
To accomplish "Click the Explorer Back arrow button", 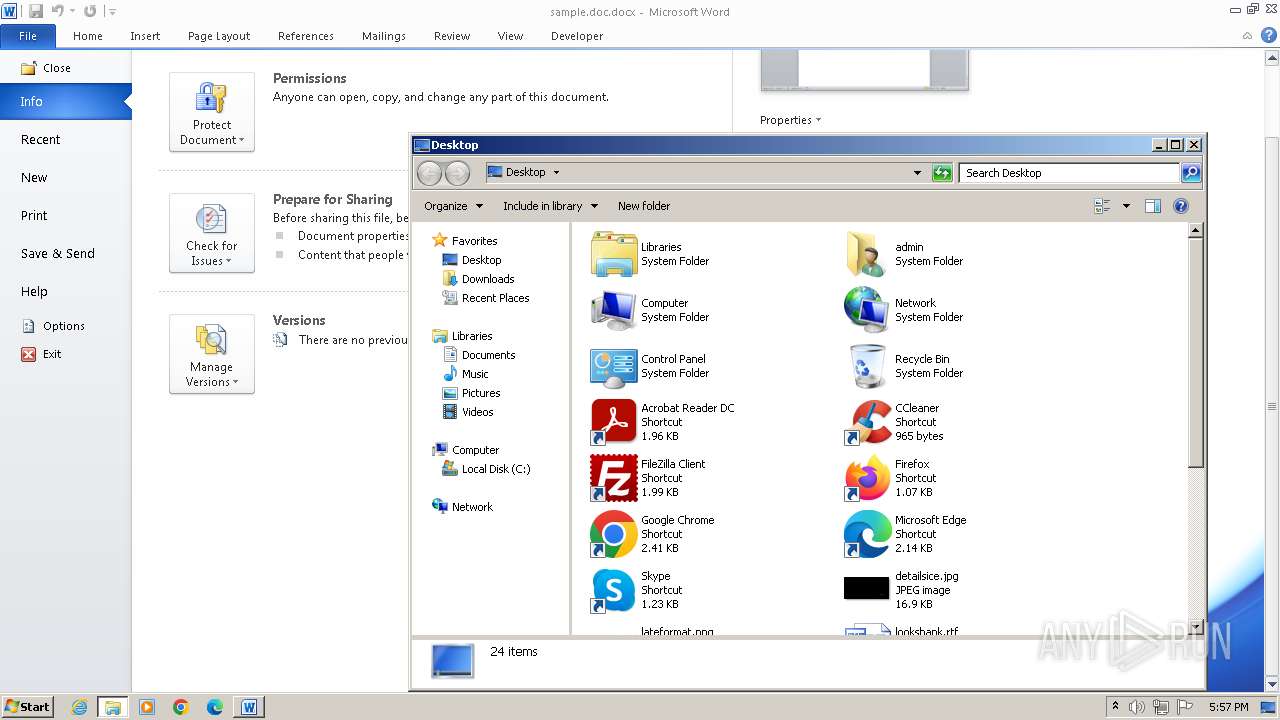I will click(429, 173).
